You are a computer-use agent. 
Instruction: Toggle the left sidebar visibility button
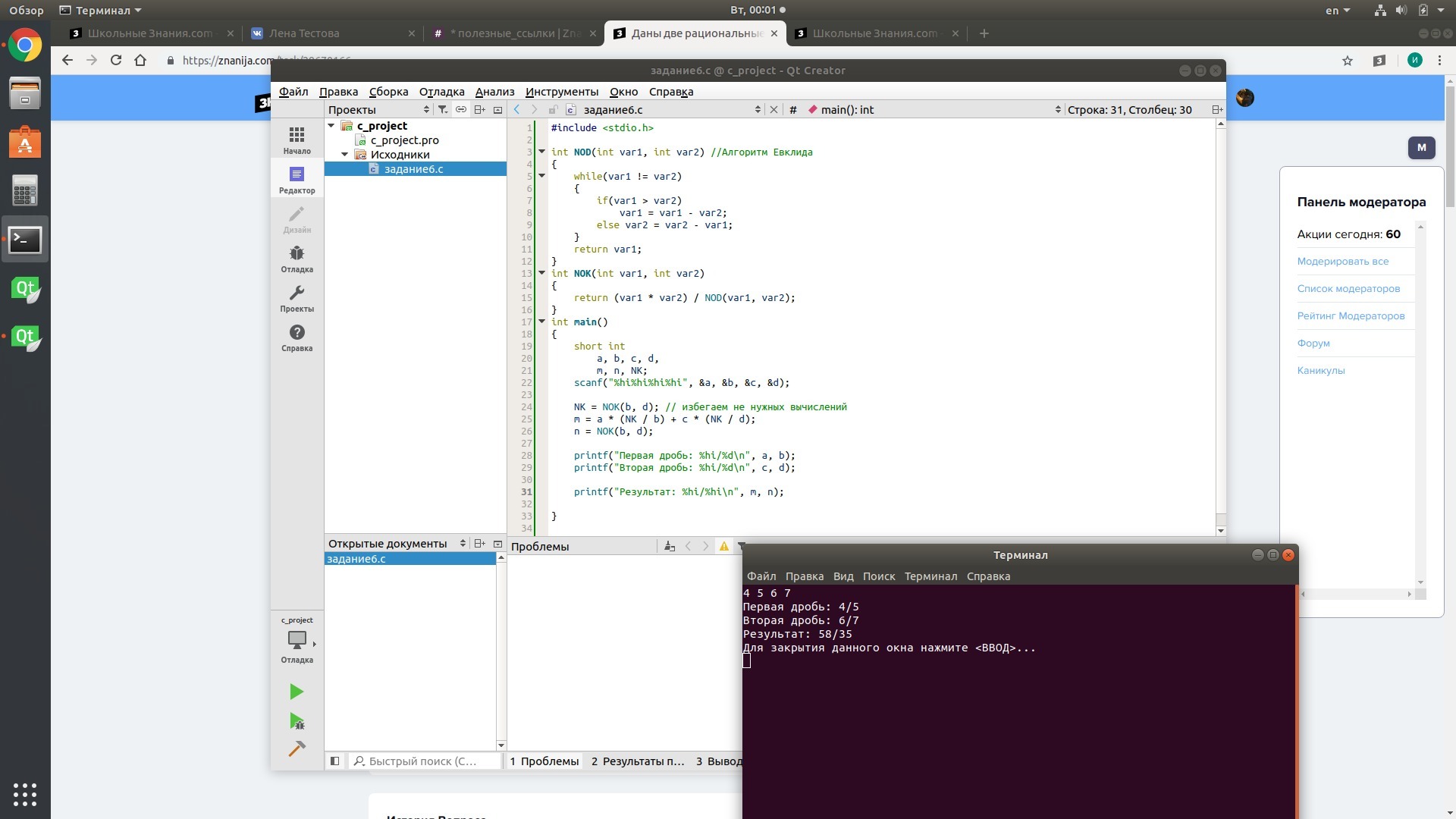pyautogui.click(x=334, y=761)
